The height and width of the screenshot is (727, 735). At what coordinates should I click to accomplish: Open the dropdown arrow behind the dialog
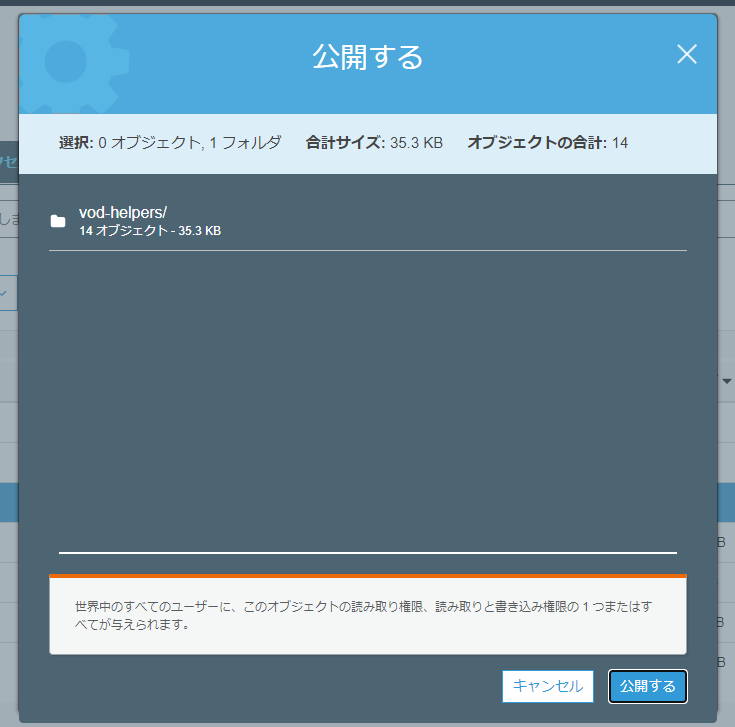click(727, 381)
